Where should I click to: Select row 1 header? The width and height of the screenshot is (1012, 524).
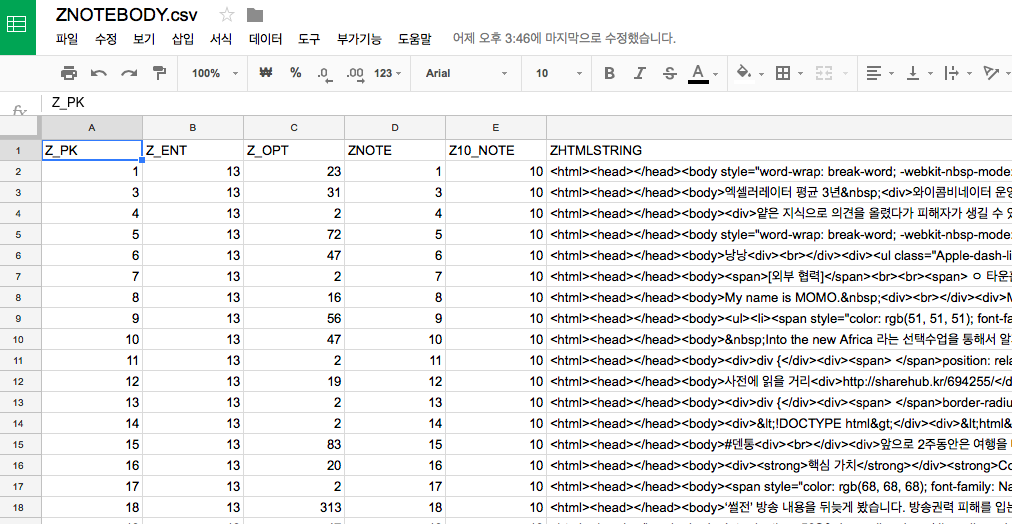click(x=18, y=150)
